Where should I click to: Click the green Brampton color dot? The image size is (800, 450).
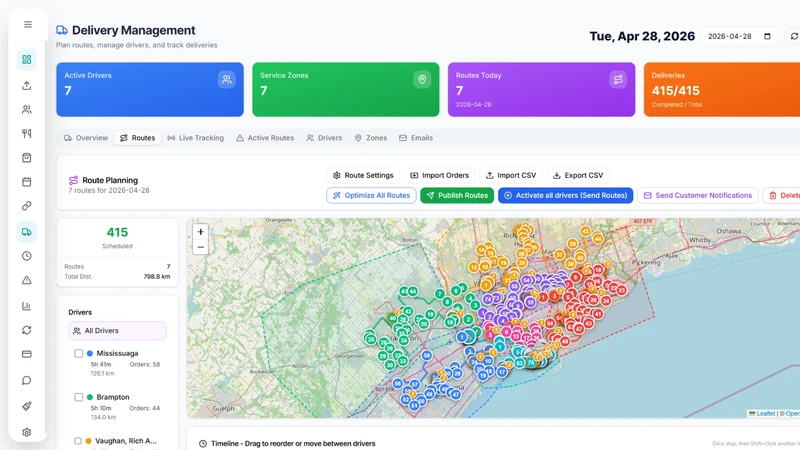point(90,397)
